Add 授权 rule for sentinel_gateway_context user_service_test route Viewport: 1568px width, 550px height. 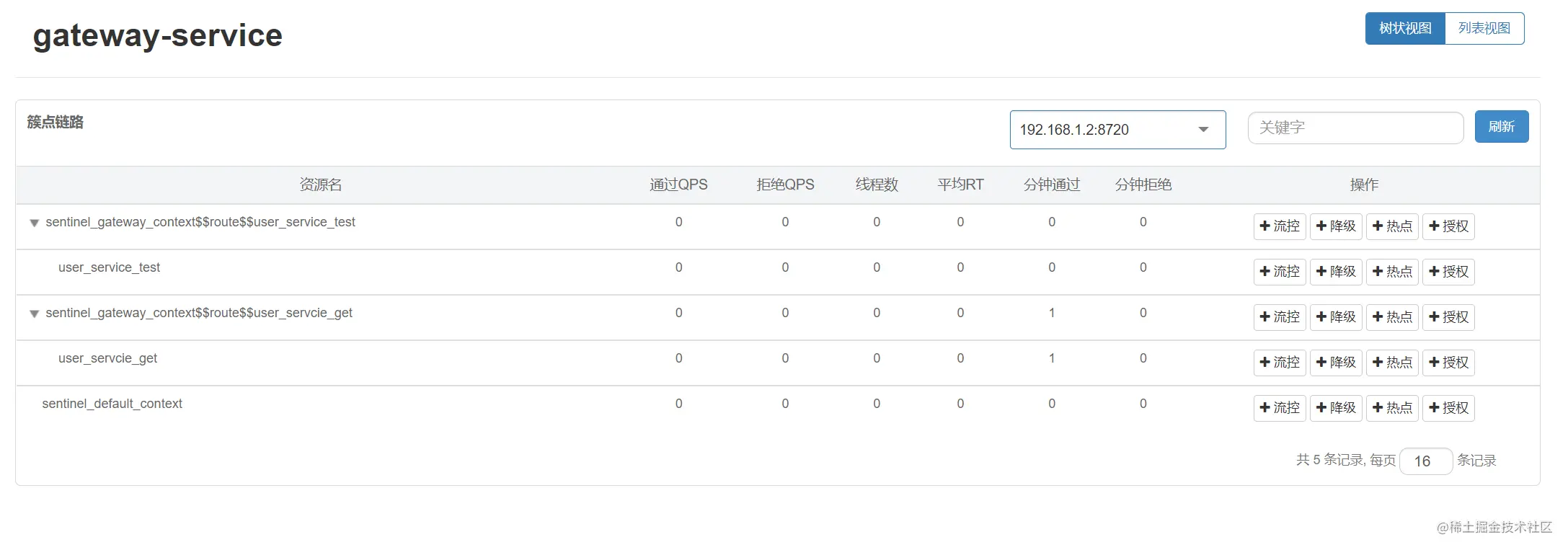(x=1448, y=226)
